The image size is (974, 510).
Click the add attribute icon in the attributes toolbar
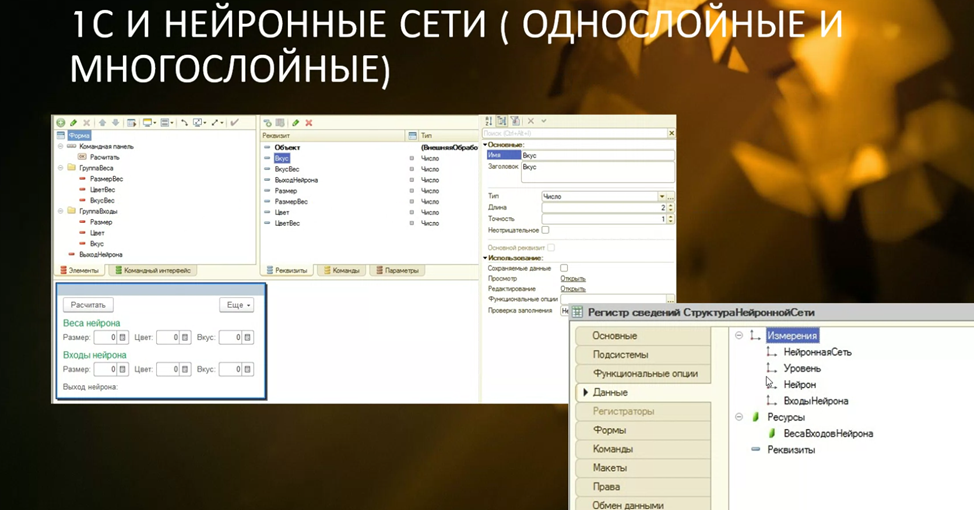point(268,123)
